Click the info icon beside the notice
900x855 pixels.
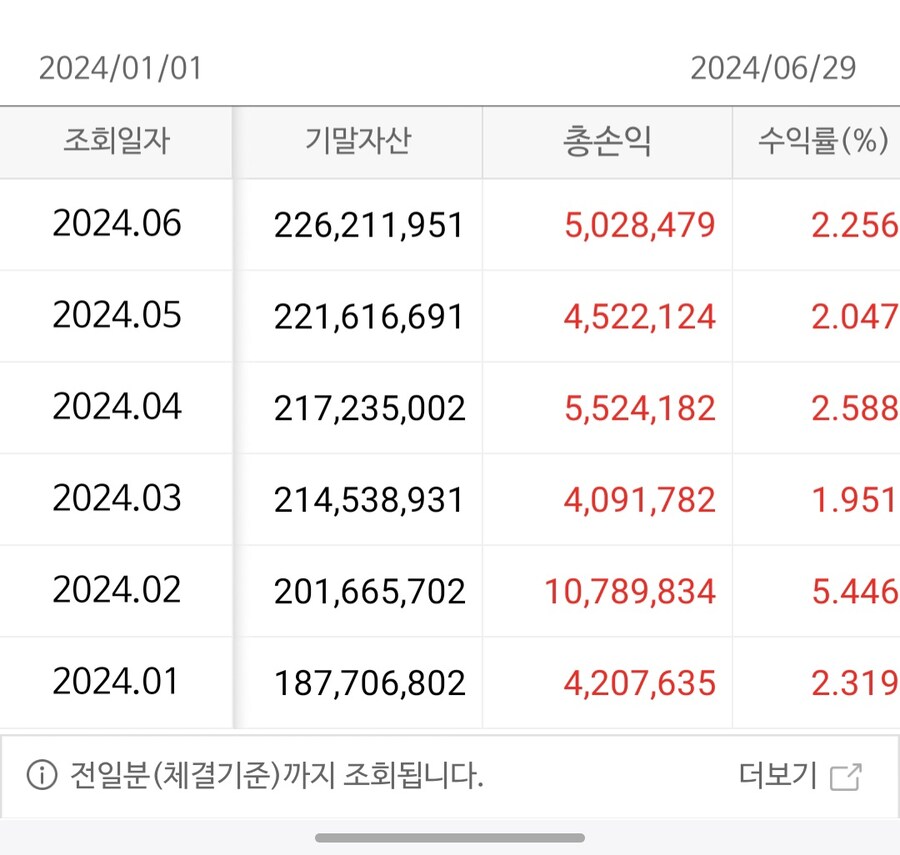[x=41, y=775]
